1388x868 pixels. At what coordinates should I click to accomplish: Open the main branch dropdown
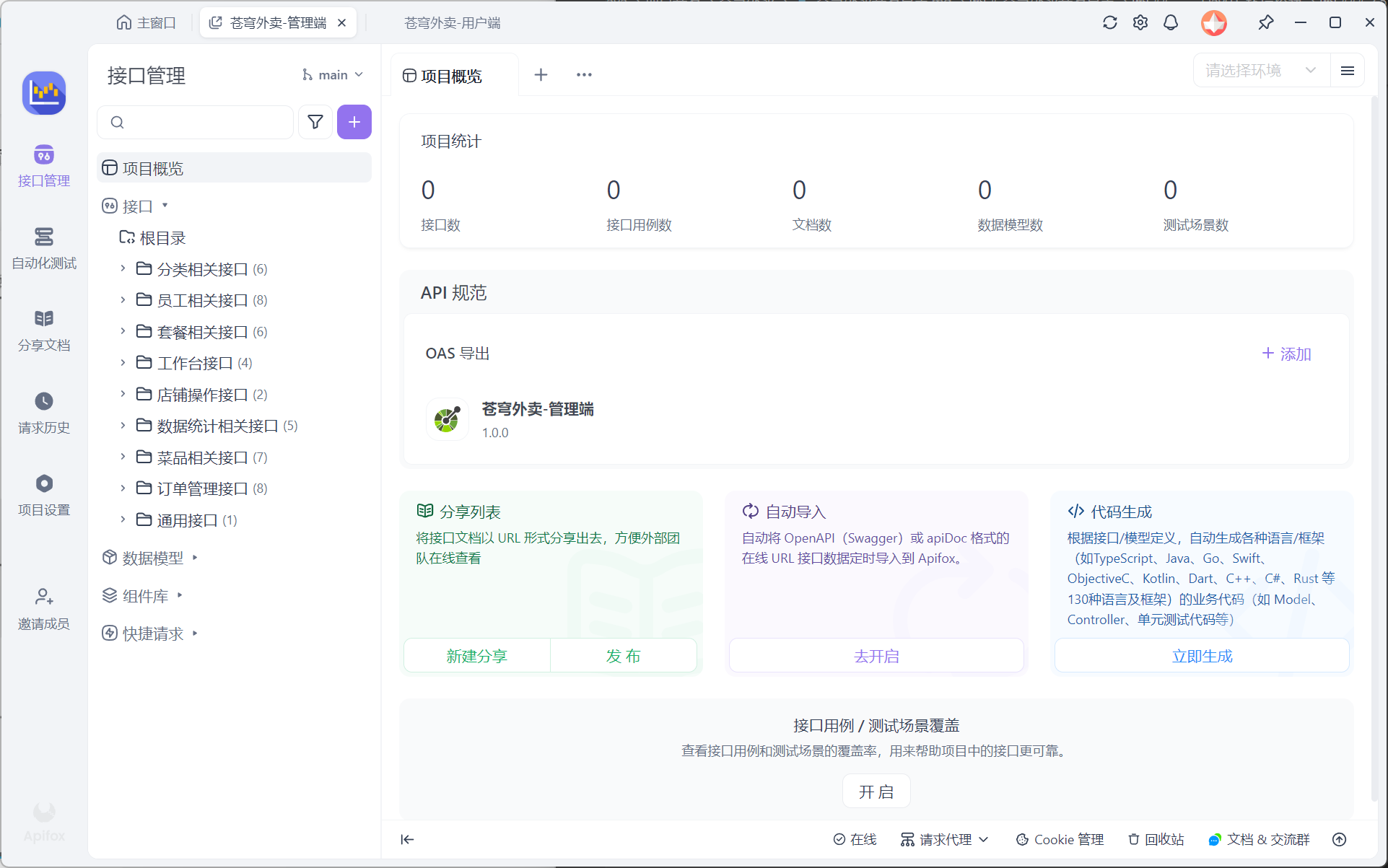[333, 75]
